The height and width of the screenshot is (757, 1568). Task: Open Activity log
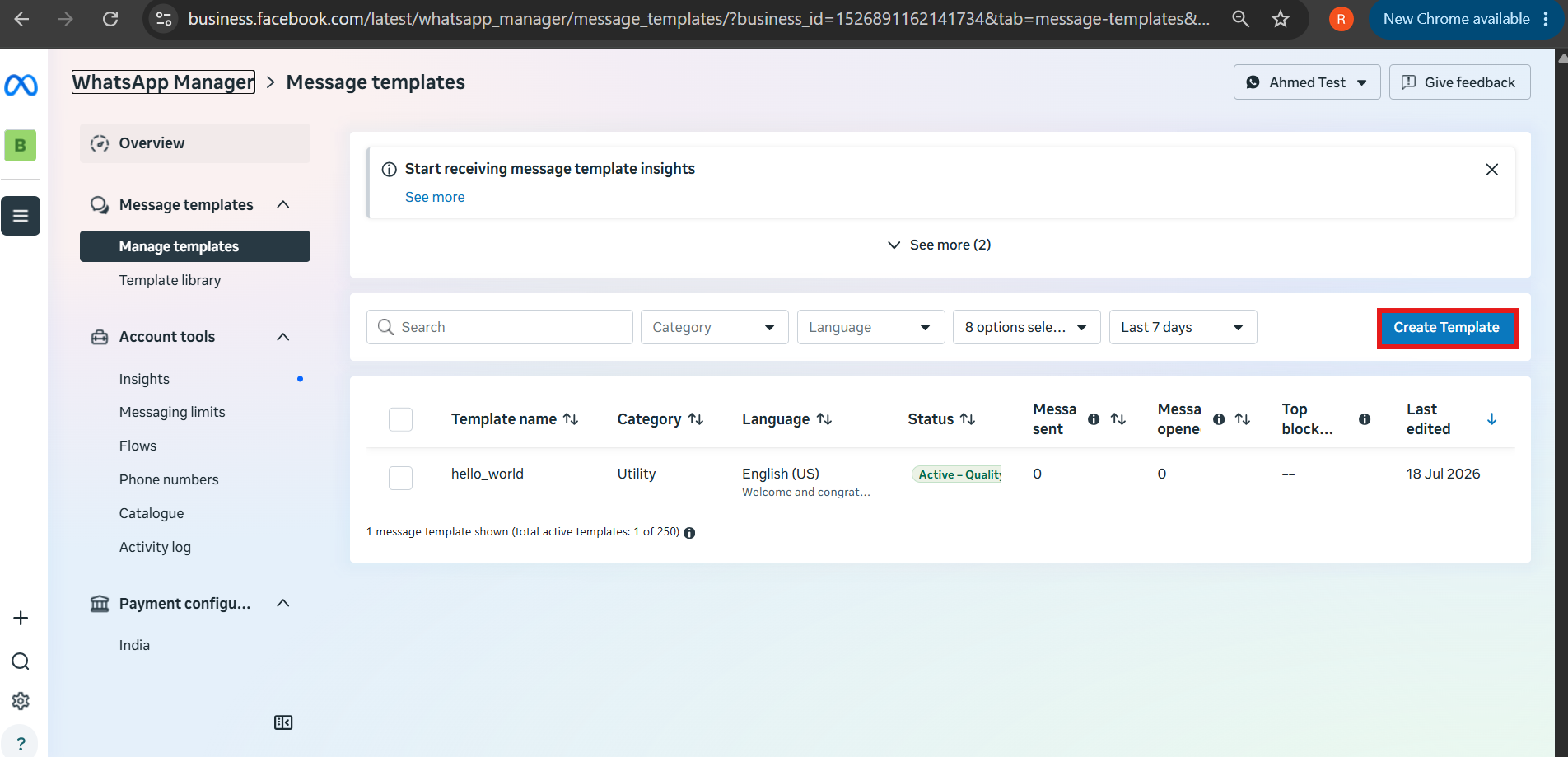tap(155, 547)
